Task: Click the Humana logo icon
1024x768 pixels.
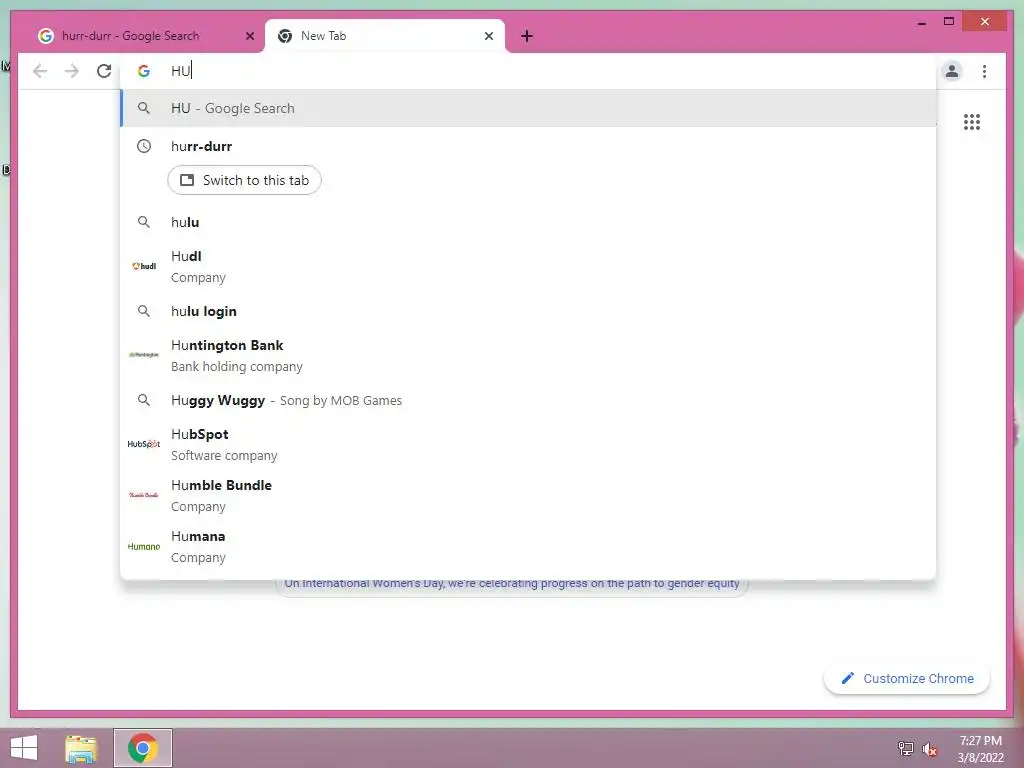Action: pos(144,546)
